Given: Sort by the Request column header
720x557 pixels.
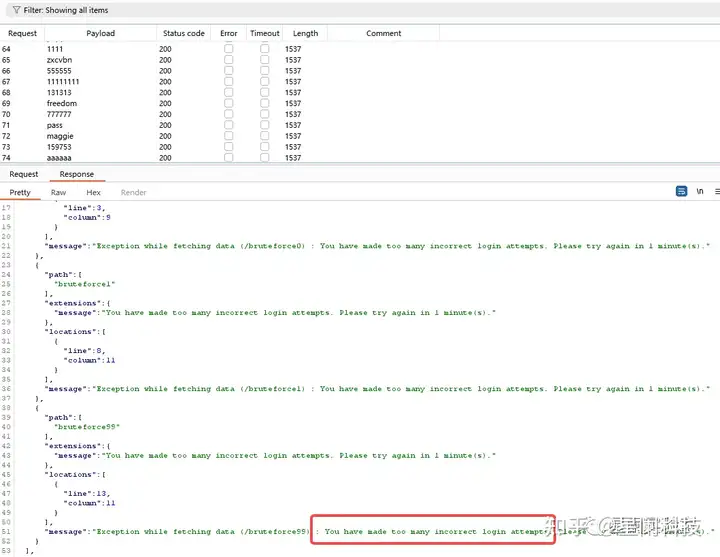Looking at the screenshot, I should click(x=22, y=33).
